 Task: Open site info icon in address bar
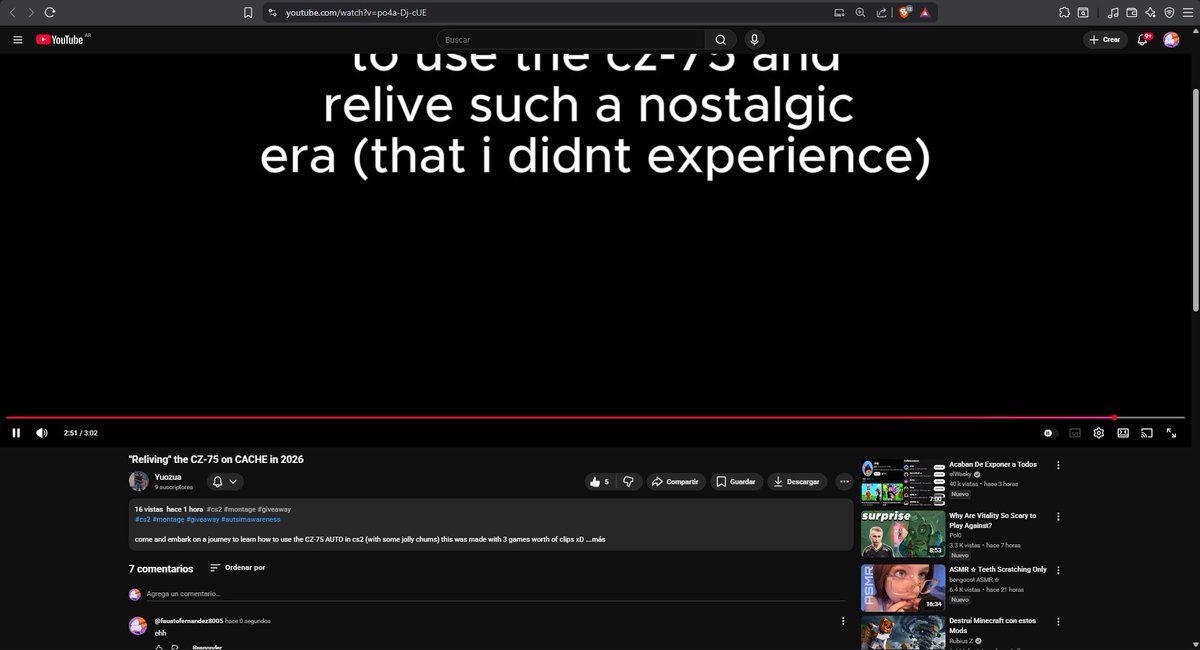tap(271, 13)
